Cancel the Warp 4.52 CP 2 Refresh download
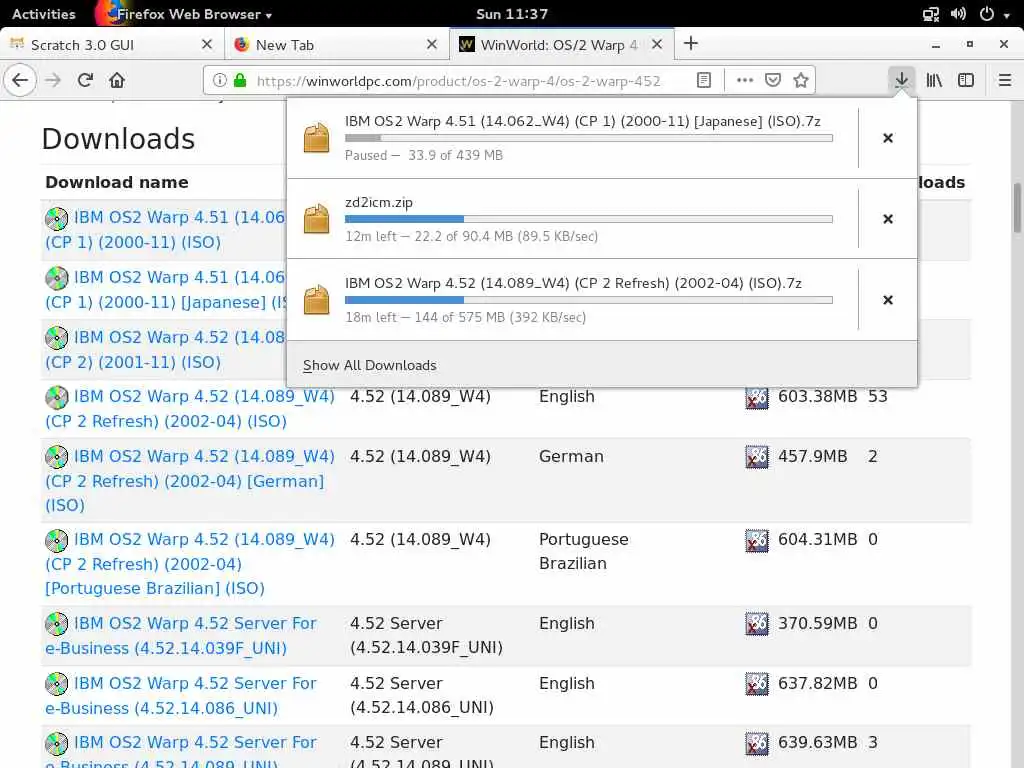Screen dimensions: 1024x768 point(888,300)
